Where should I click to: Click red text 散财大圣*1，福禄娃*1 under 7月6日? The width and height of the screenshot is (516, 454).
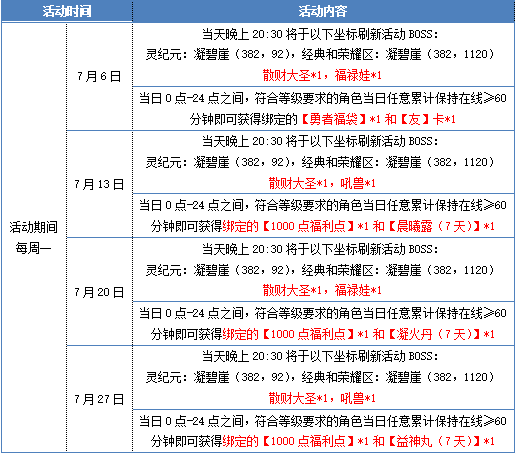coord(322,75)
